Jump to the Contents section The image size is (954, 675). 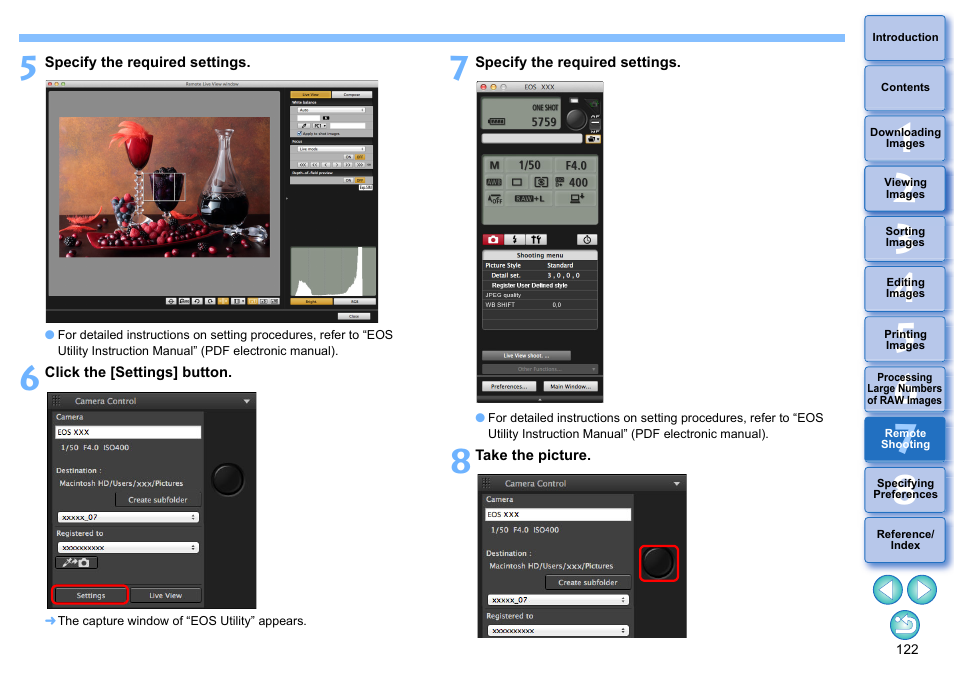[x=904, y=88]
